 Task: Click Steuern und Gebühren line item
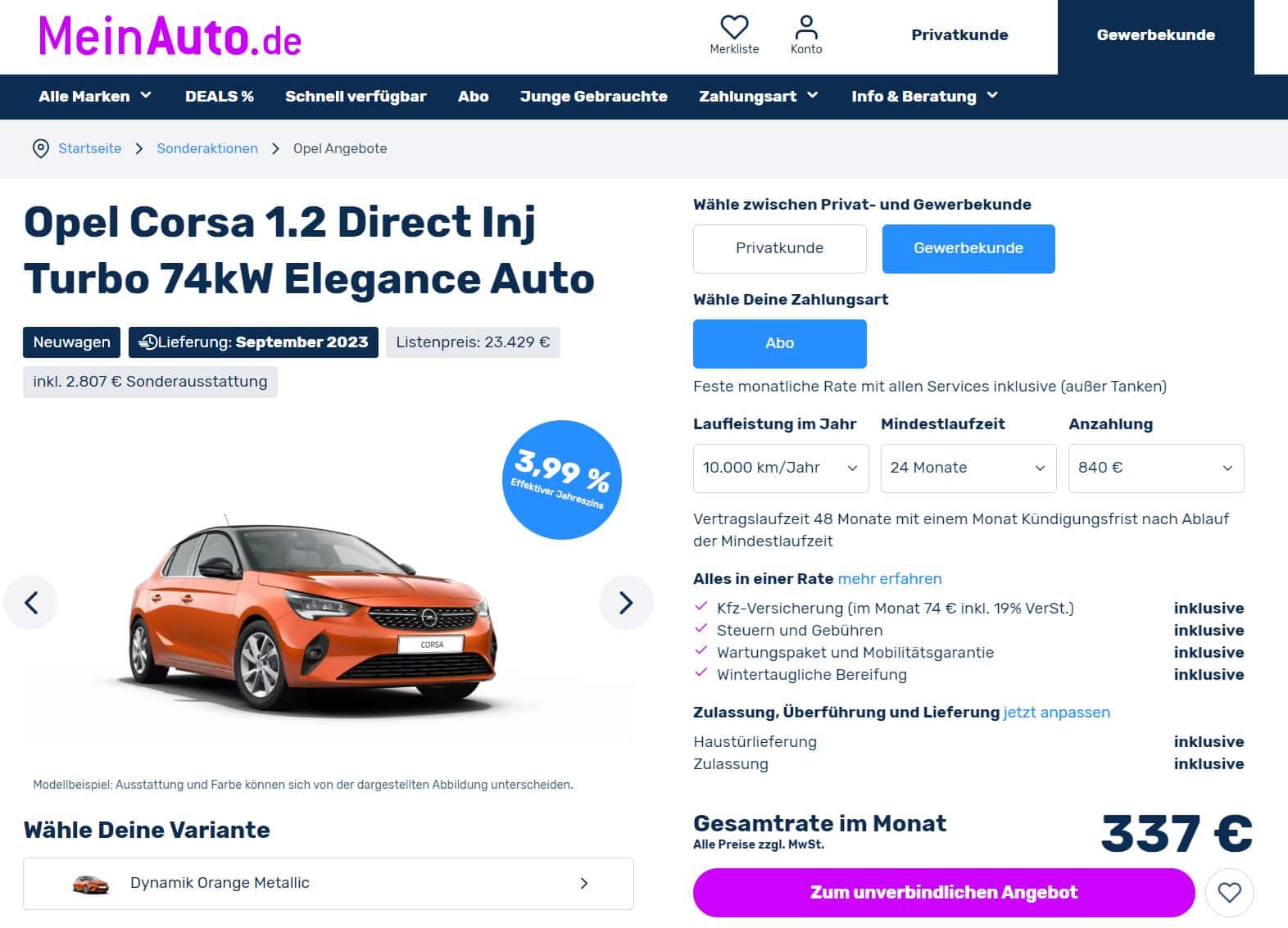coord(800,631)
